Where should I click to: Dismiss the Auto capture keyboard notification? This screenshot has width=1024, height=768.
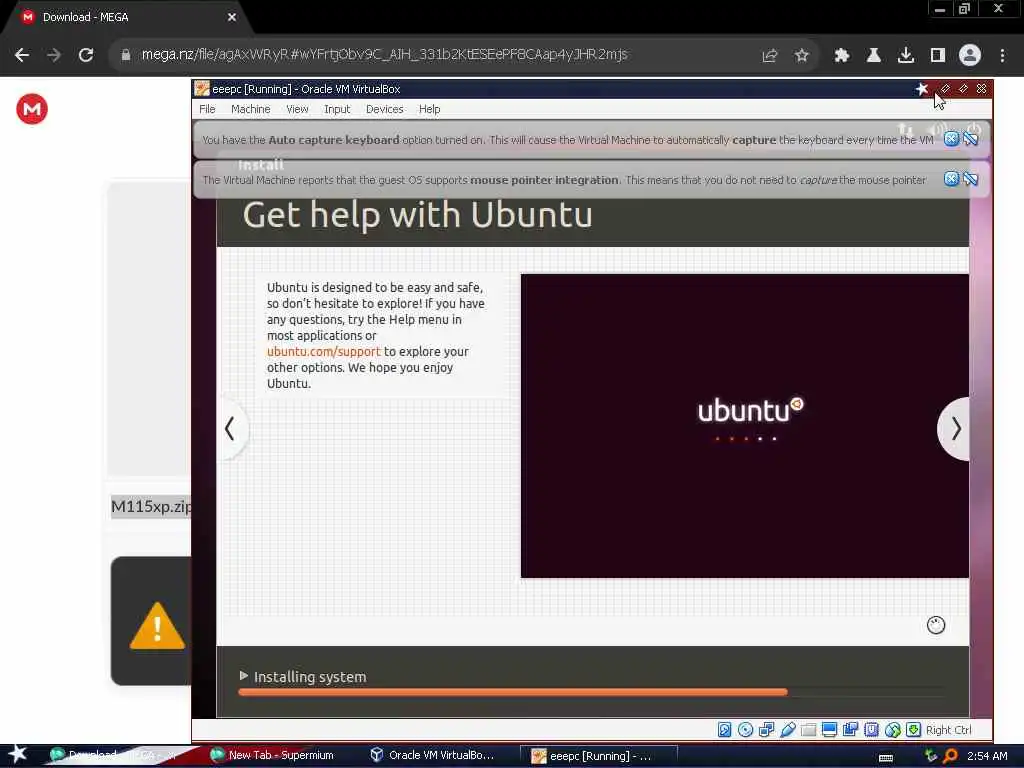pyautogui.click(x=952, y=139)
